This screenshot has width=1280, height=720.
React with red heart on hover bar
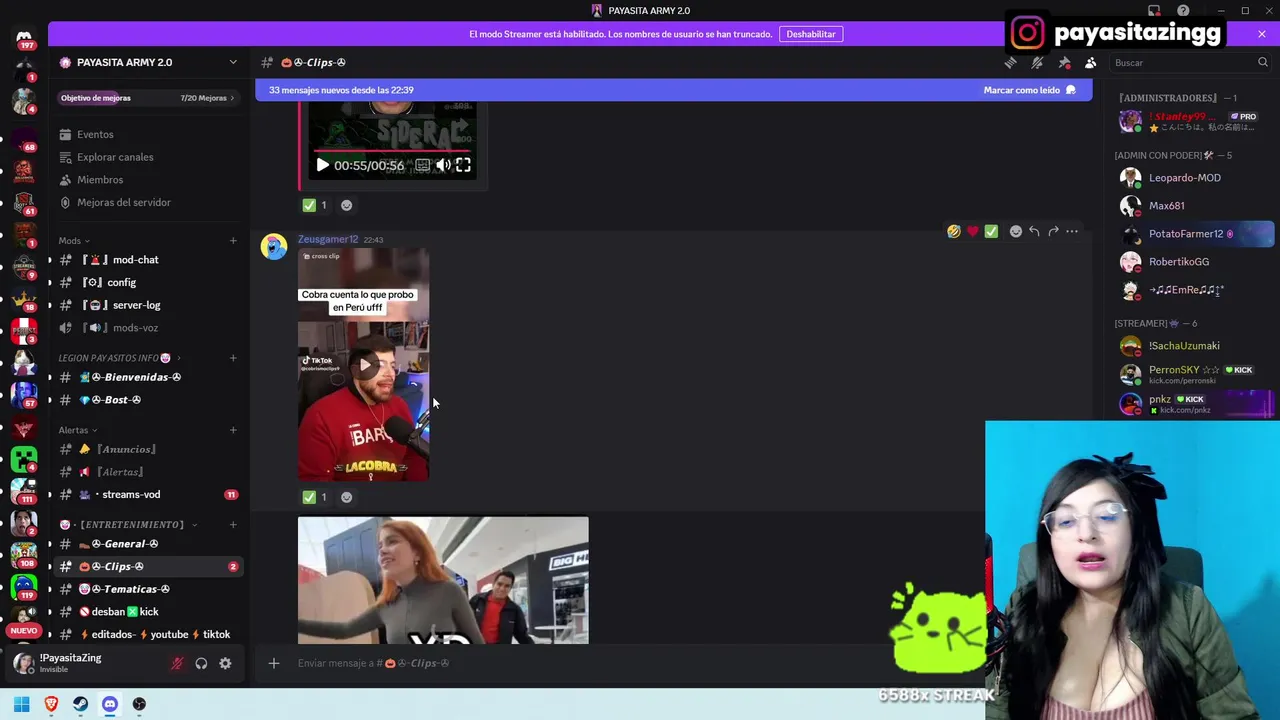coord(972,231)
